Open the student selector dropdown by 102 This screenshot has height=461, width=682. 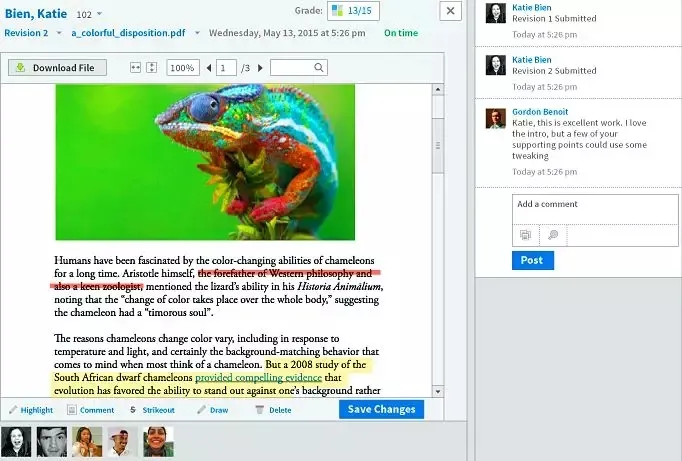click(x=99, y=14)
